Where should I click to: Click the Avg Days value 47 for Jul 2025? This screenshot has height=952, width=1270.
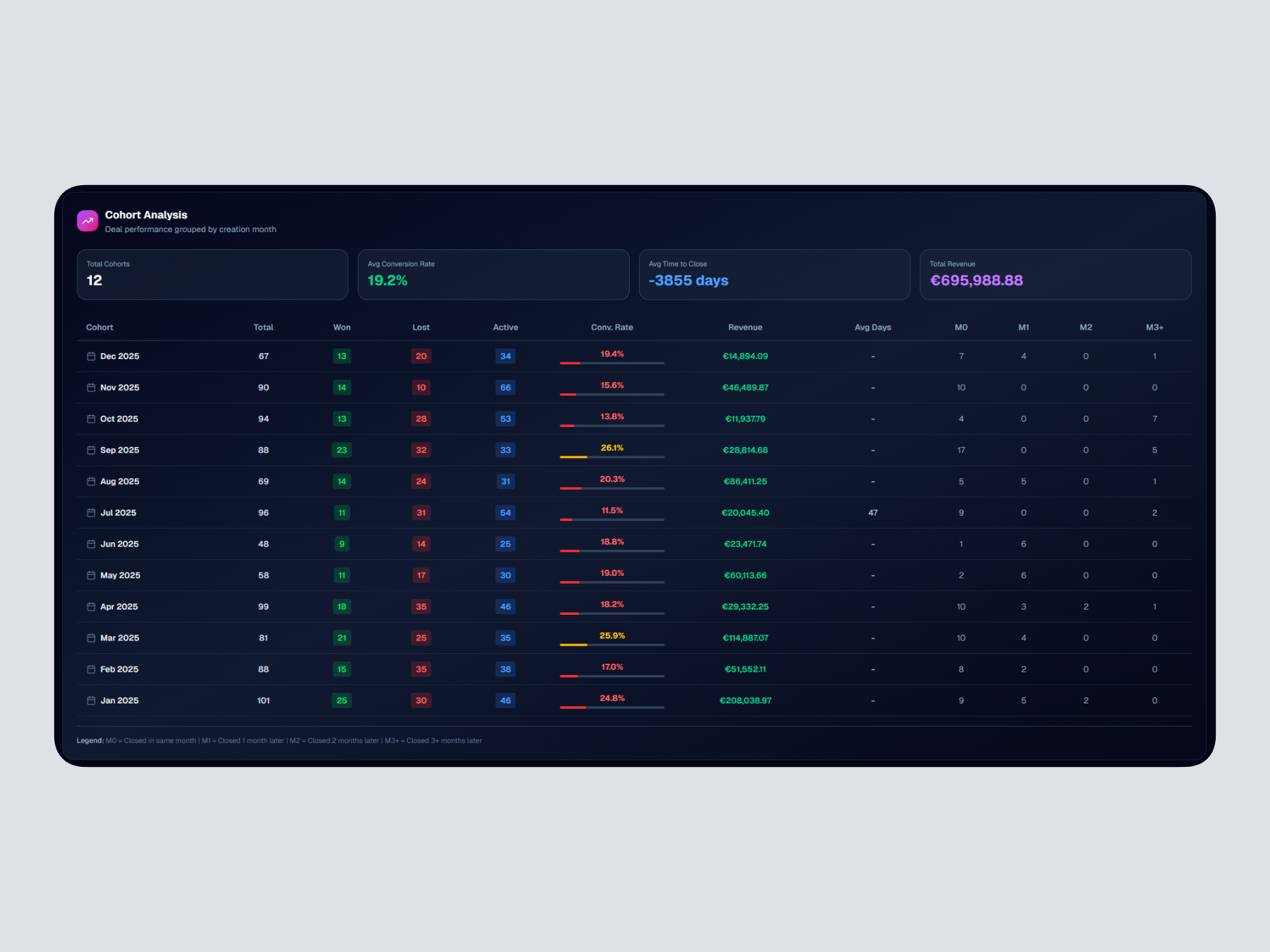pos(872,512)
